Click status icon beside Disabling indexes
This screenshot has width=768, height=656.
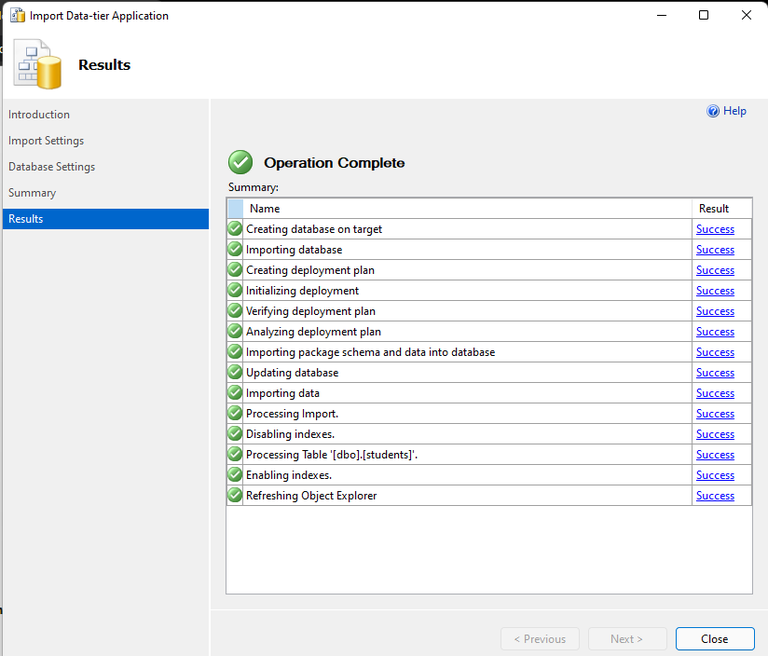click(235, 434)
